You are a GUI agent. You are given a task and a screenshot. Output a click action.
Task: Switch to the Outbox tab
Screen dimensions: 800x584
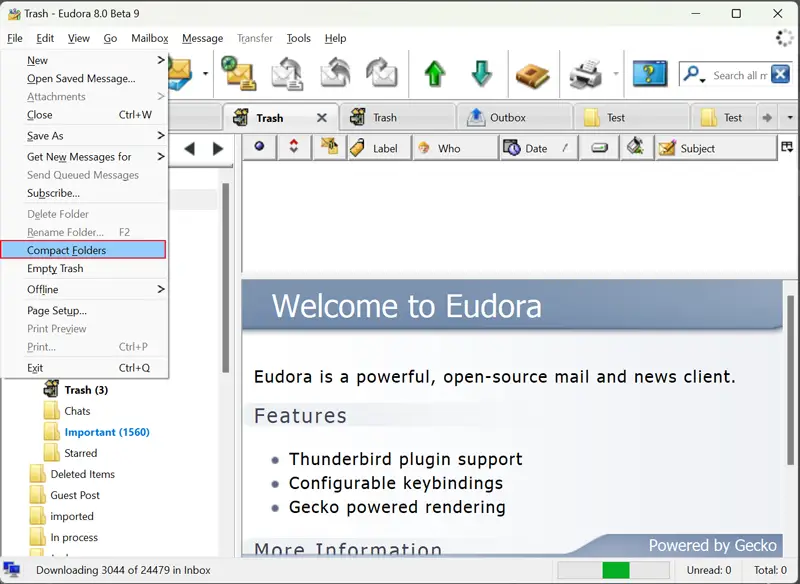point(514,117)
